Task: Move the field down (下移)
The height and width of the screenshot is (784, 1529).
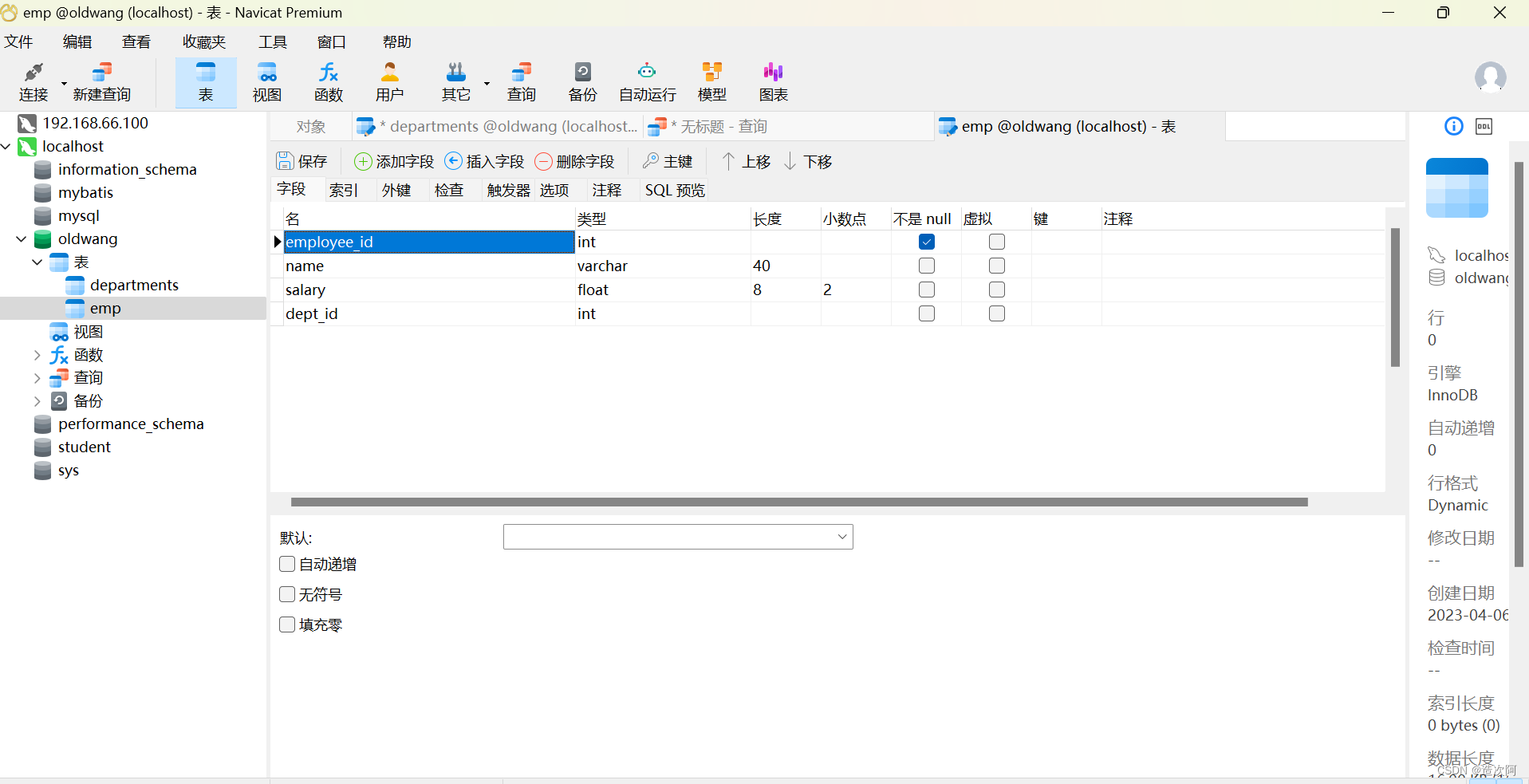Action: (x=808, y=161)
